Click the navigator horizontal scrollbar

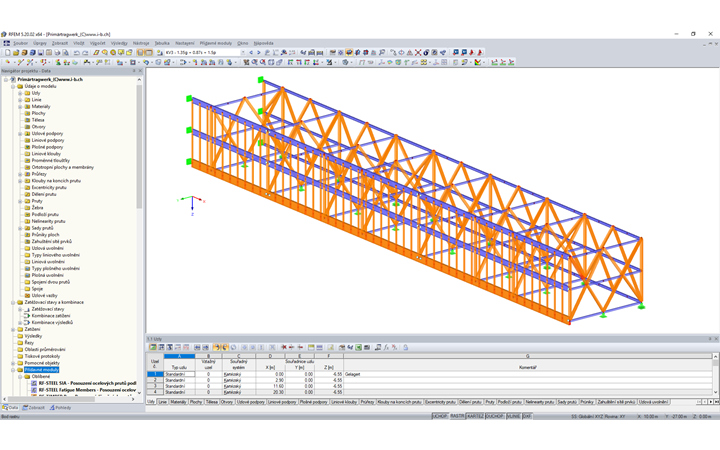click(51, 399)
